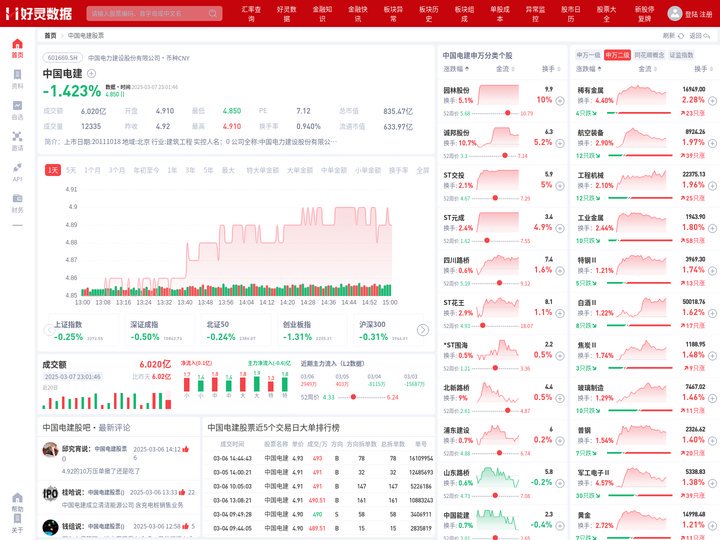The height and width of the screenshot is (540, 720).
Task: Open the 资料 sidebar icon
Action: (17, 74)
